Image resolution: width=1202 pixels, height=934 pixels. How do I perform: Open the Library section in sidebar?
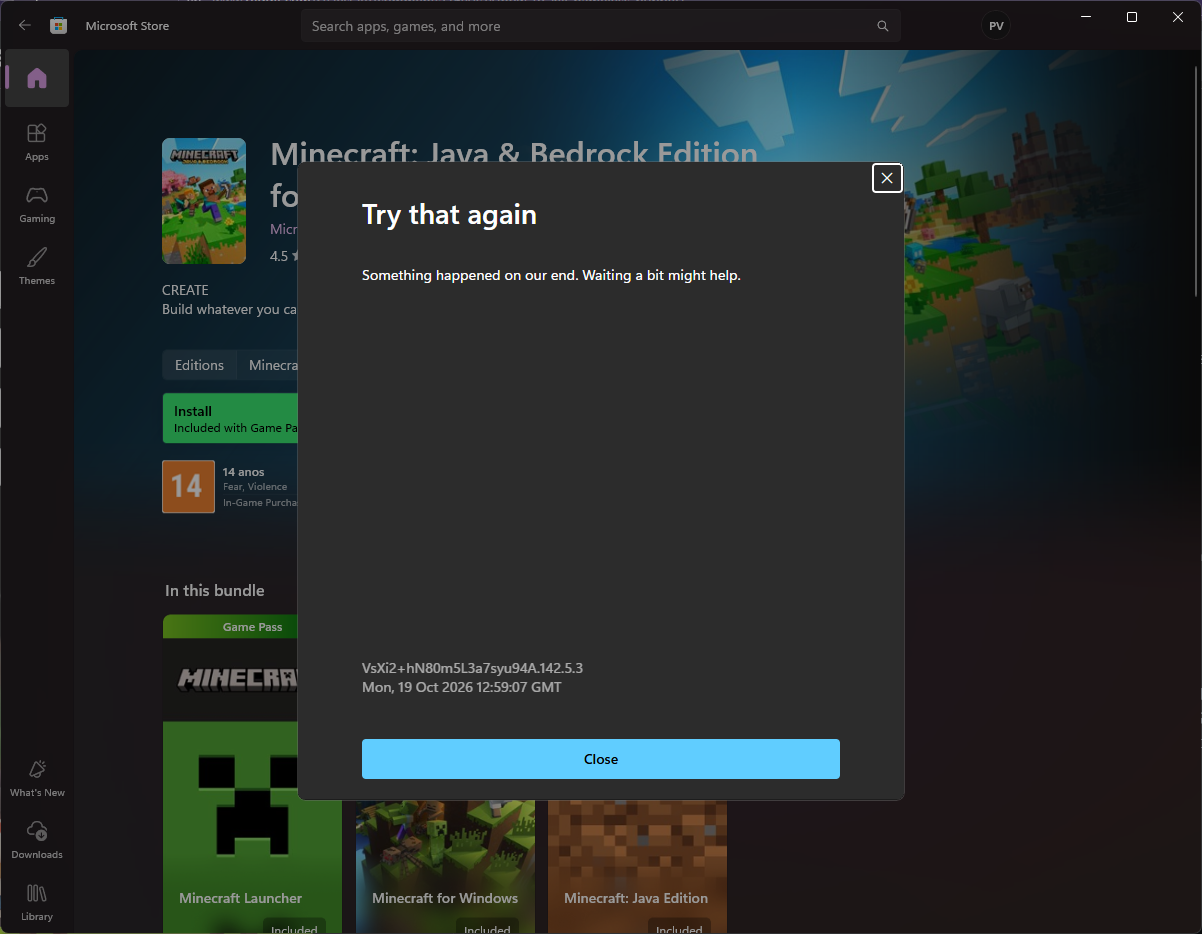coord(37,901)
